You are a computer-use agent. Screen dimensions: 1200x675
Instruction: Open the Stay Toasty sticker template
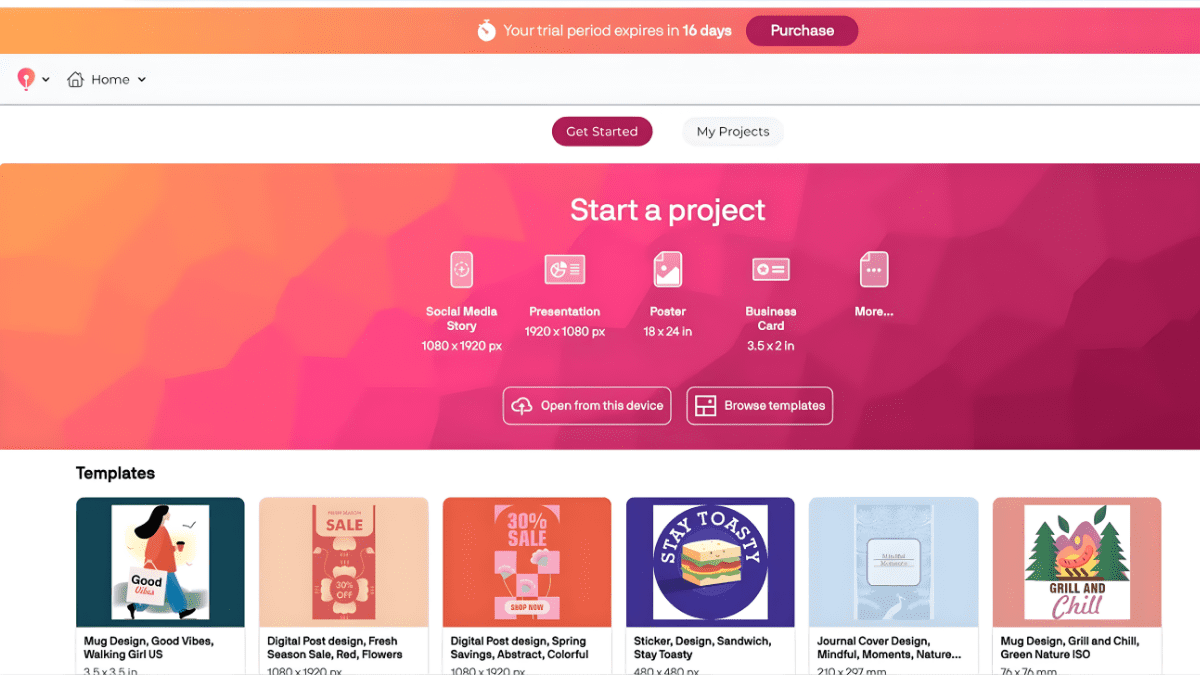coord(710,562)
